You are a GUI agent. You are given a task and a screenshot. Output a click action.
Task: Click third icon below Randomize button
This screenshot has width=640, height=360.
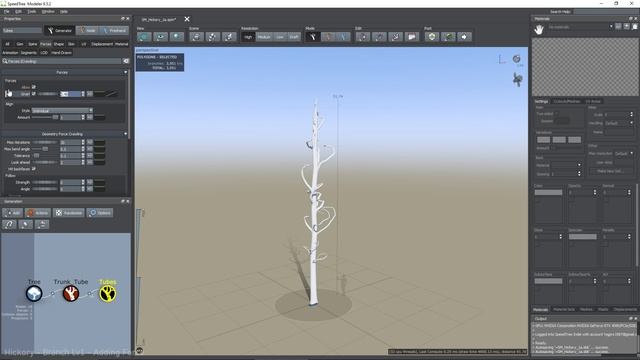point(42,224)
